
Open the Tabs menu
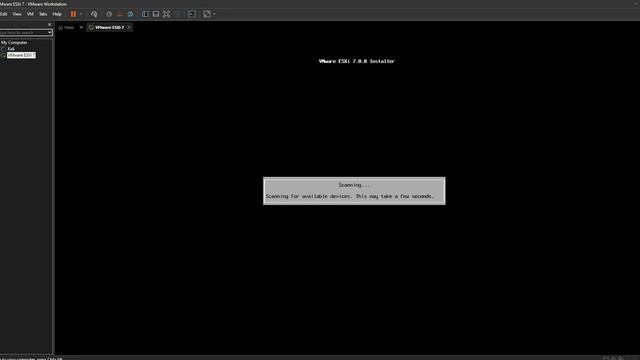click(x=43, y=14)
